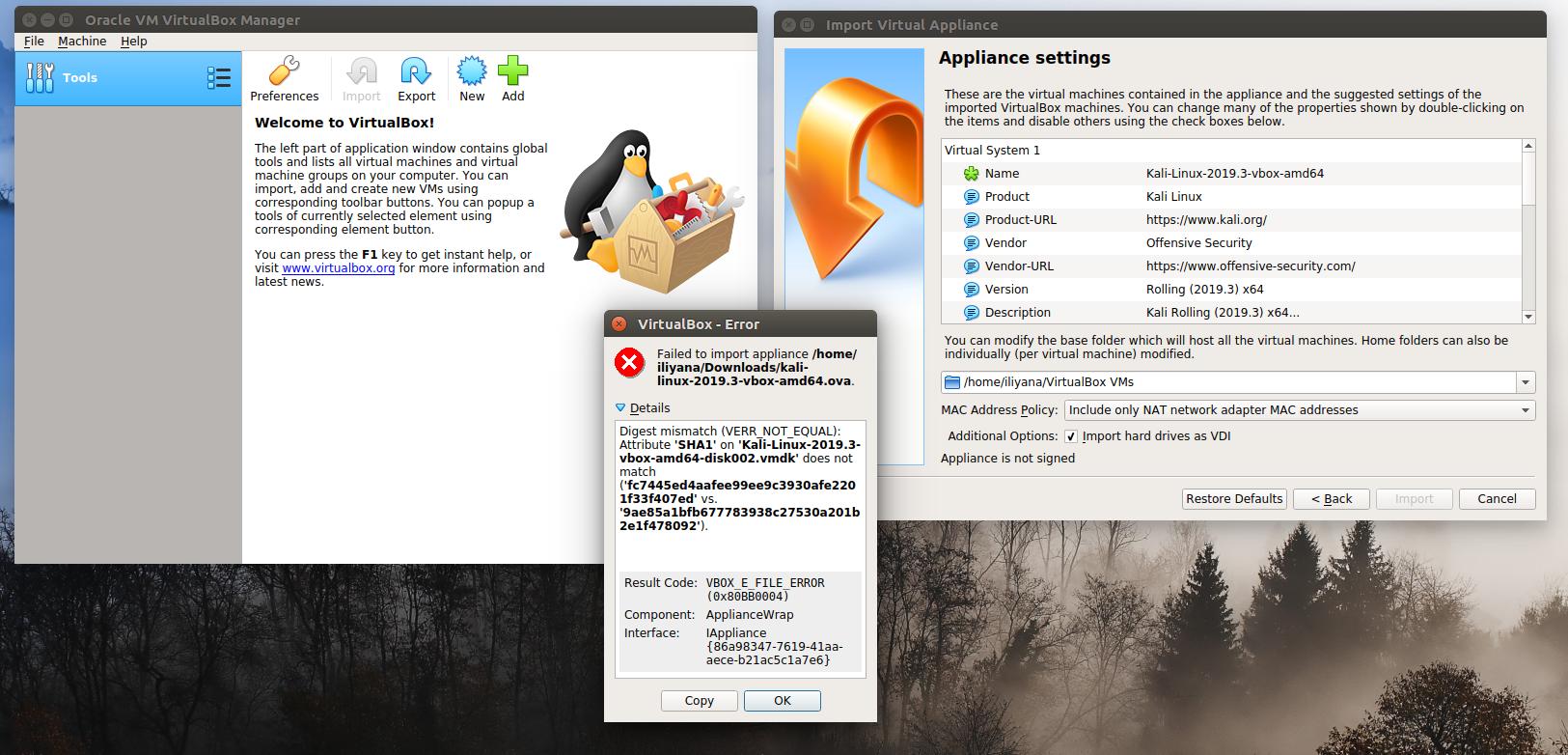Click the Version row speech-bubble icon
The image size is (1568, 755).
point(971,290)
